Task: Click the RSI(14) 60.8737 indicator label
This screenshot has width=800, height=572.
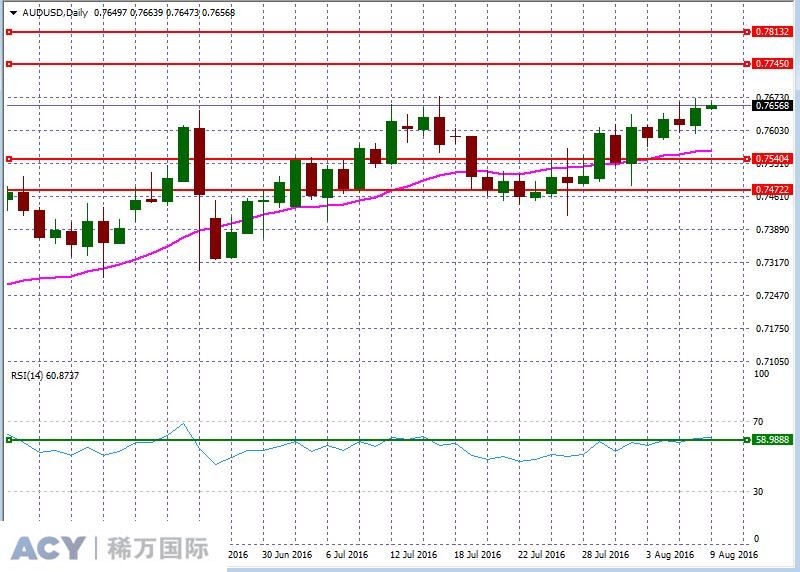Action: click(45, 376)
